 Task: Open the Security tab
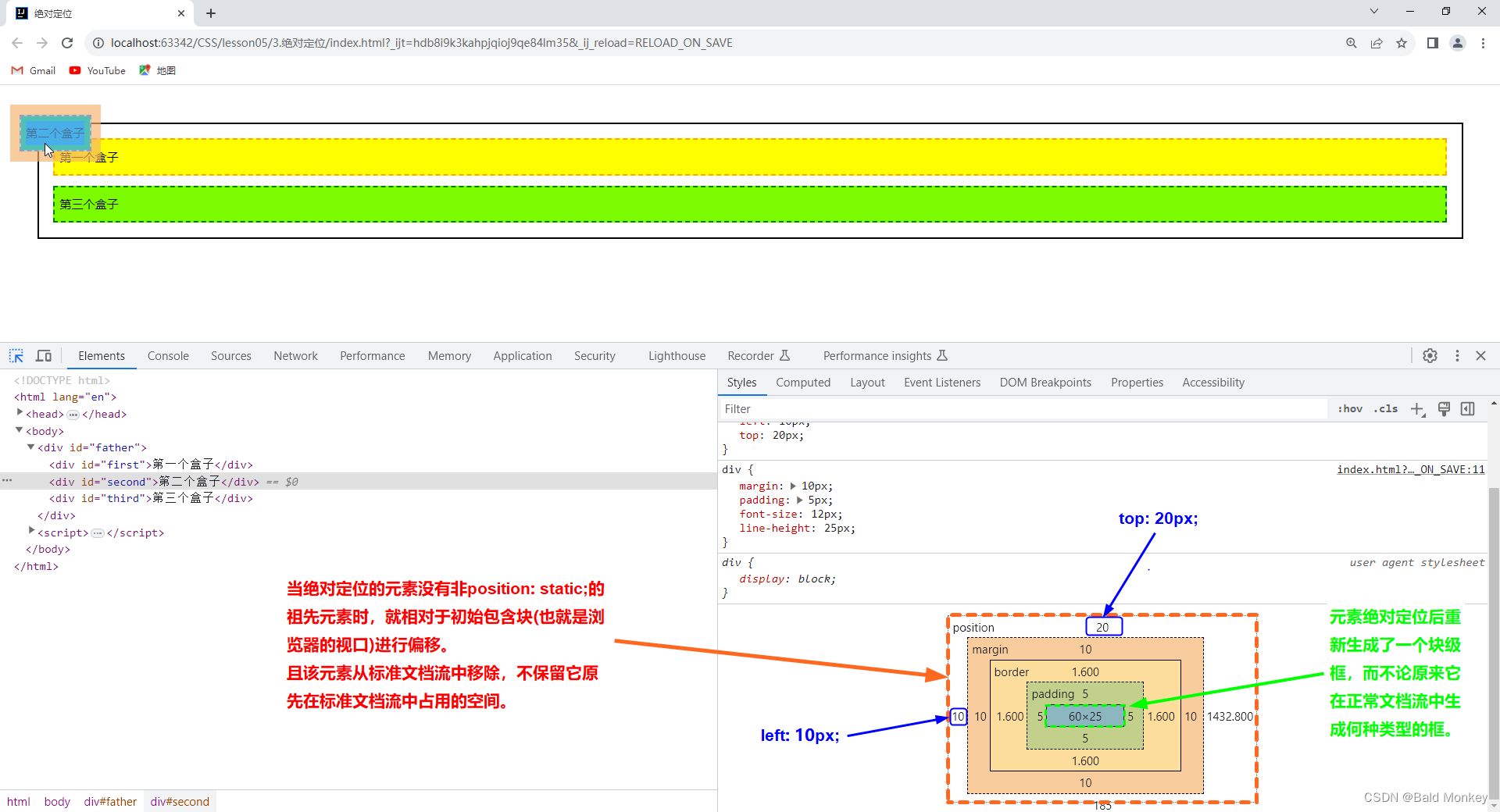click(x=595, y=356)
